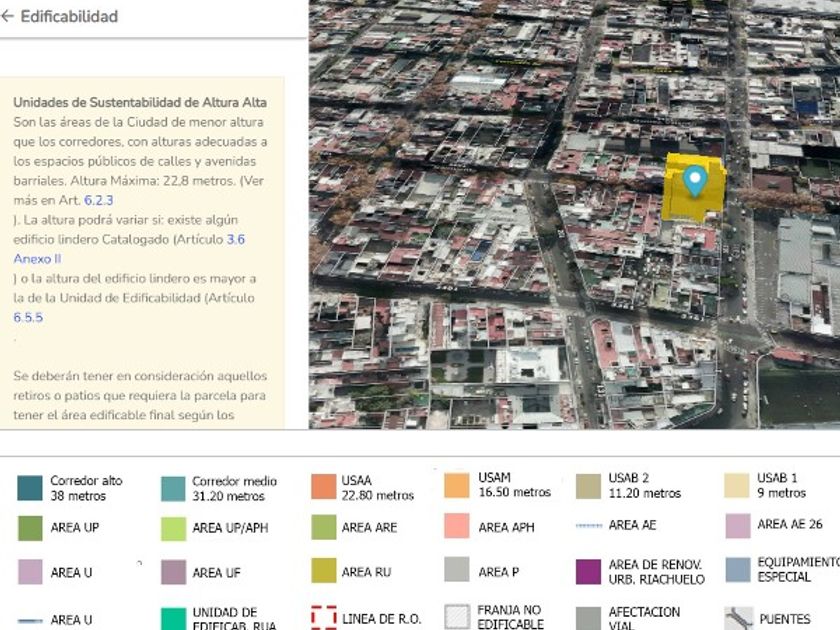
Task: Click the 'Se deberán tener en consideración' paragraph
Action: click(140, 395)
